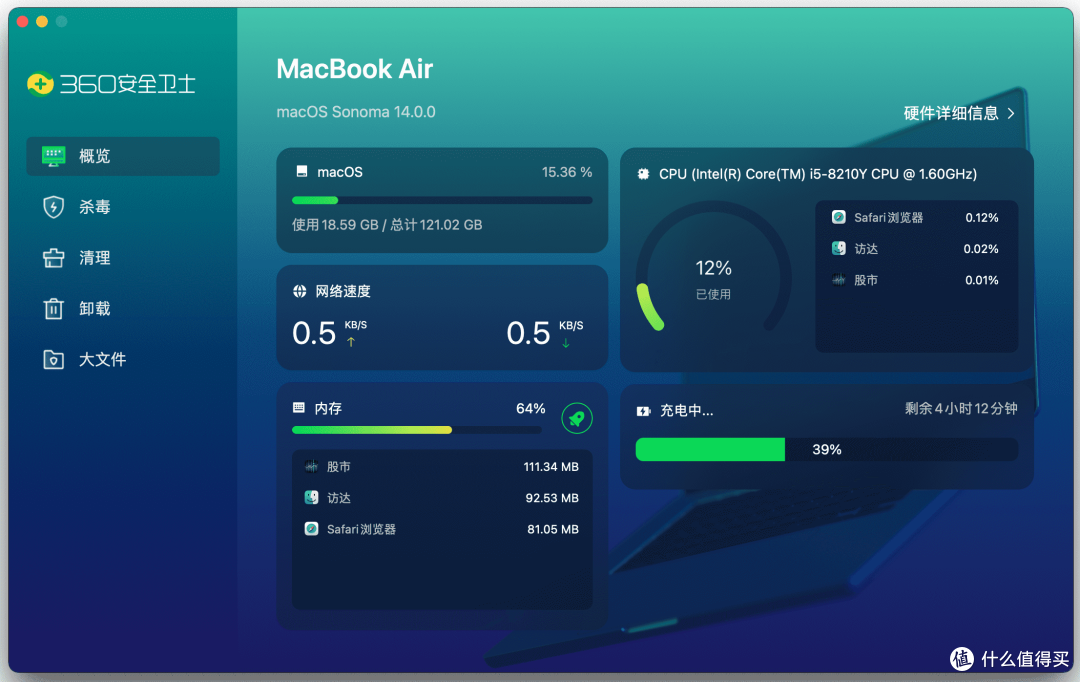The height and width of the screenshot is (682, 1080).
Task: Click the macOS disk icon
Action: click(302, 172)
